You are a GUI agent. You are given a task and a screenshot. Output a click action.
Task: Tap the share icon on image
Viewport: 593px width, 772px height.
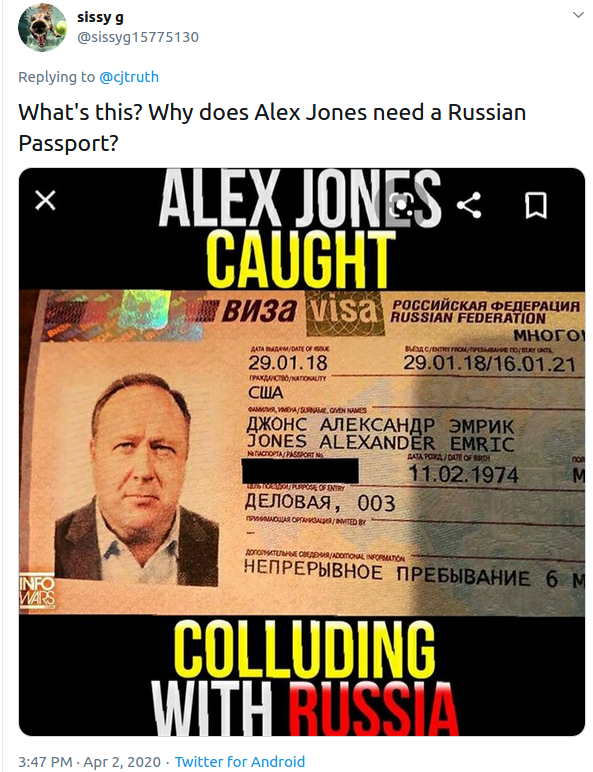(x=469, y=205)
